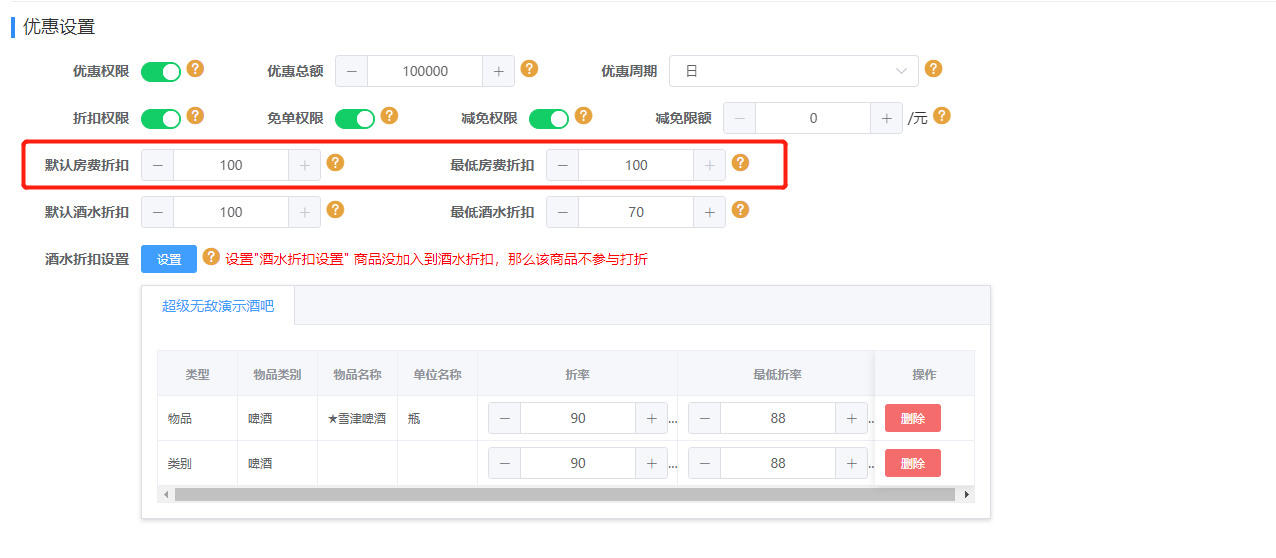Image resolution: width=1276 pixels, height=558 pixels.
Task: Click the ★雪津啤酒 item name cell
Action: (357, 418)
